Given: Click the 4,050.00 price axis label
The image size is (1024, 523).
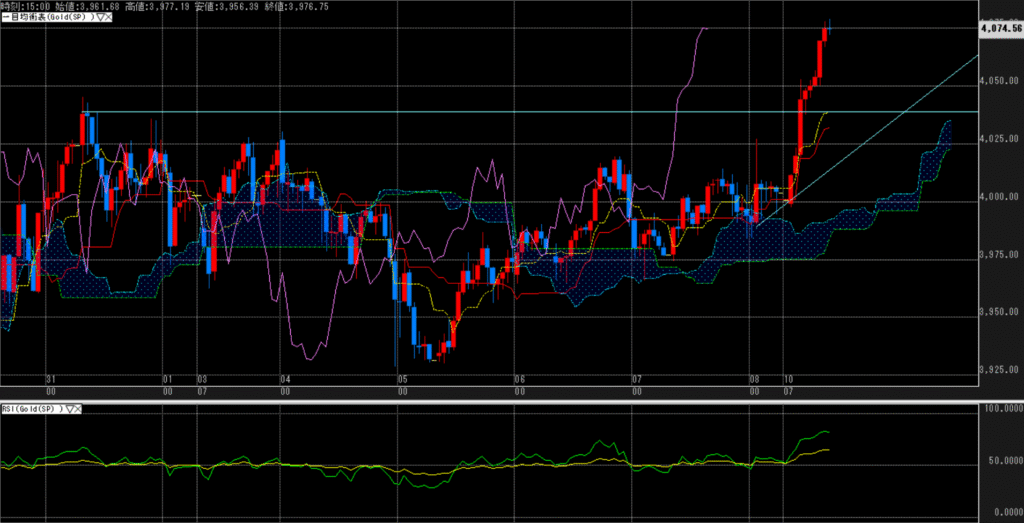Looking at the screenshot, I should point(1000,81).
